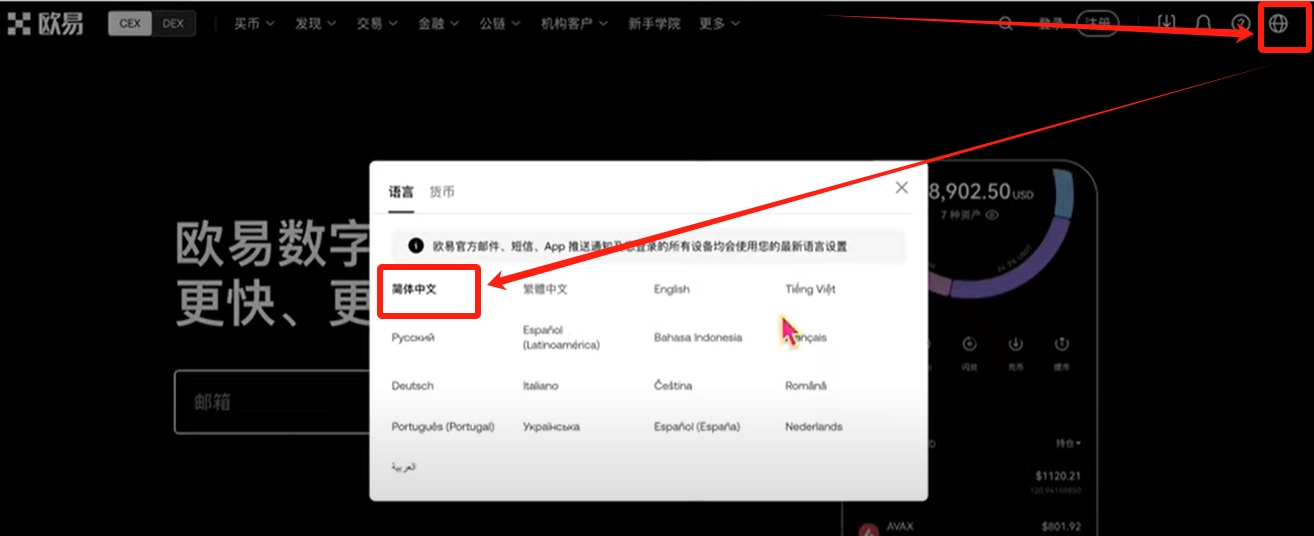This screenshot has height=536, width=1314.
Task: Expand the 机构客户 menu
Action: [x=574, y=24]
